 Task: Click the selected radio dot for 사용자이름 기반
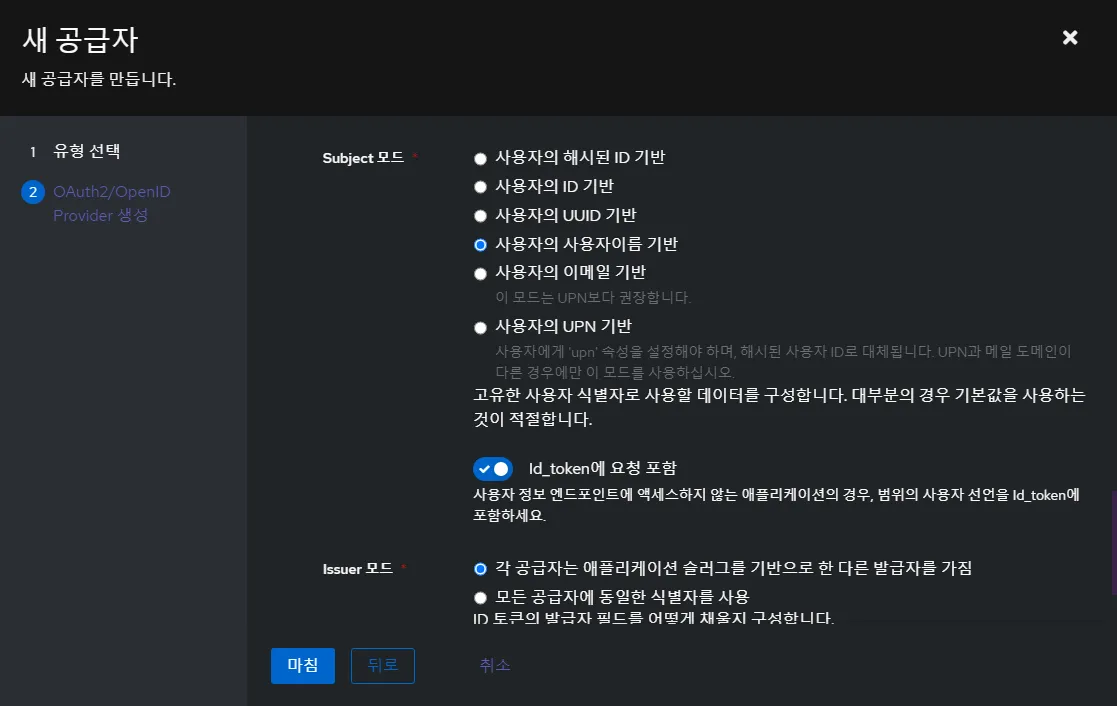pyautogui.click(x=480, y=243)
